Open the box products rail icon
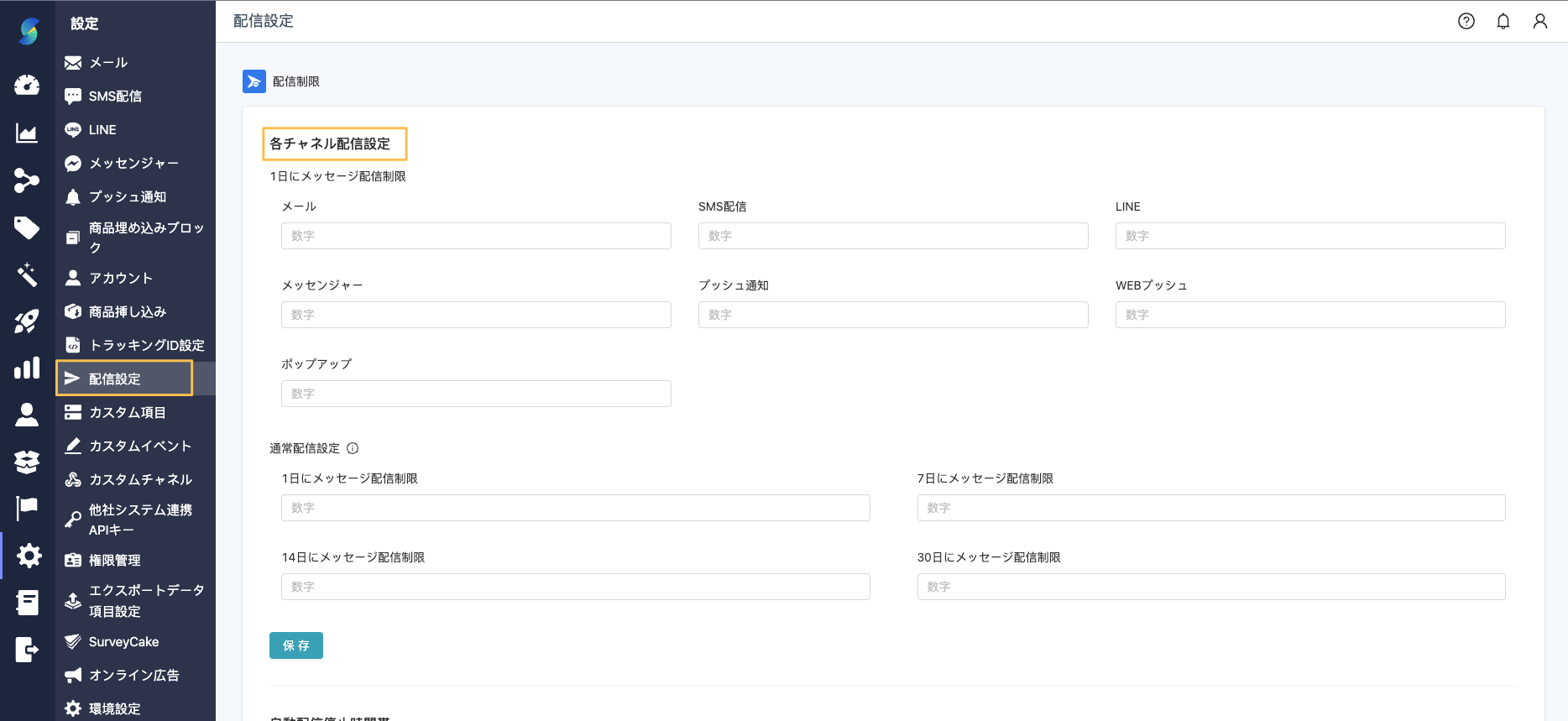Viewport: 1568px width, 721px height. [x=27, y=462]
